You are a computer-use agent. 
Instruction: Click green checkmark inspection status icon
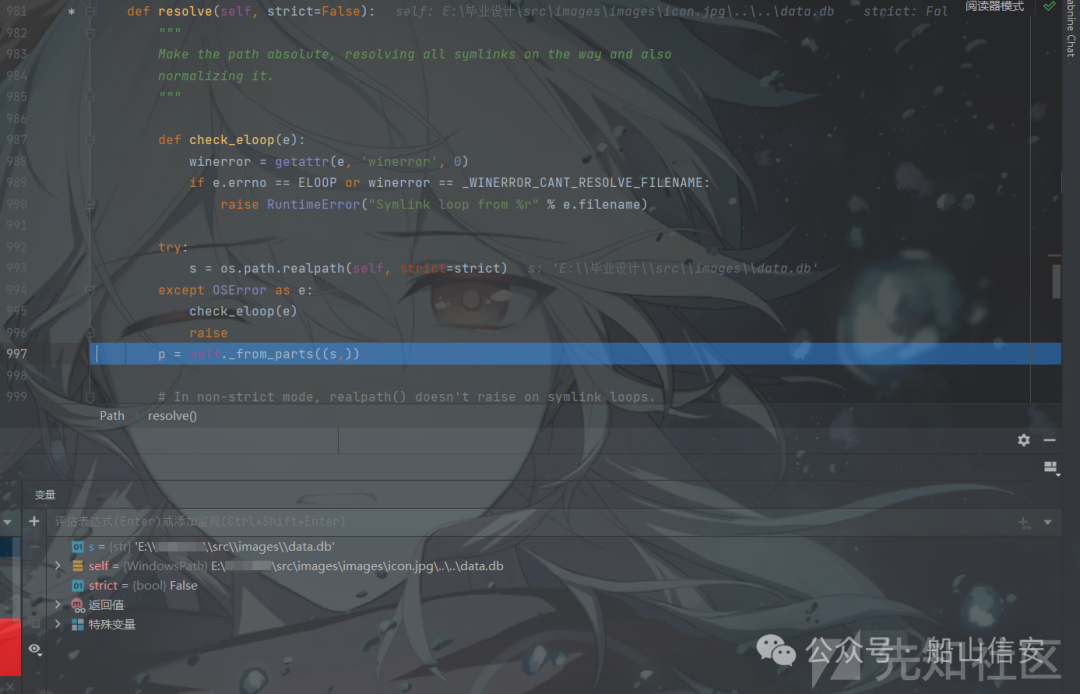(1049, 6)
